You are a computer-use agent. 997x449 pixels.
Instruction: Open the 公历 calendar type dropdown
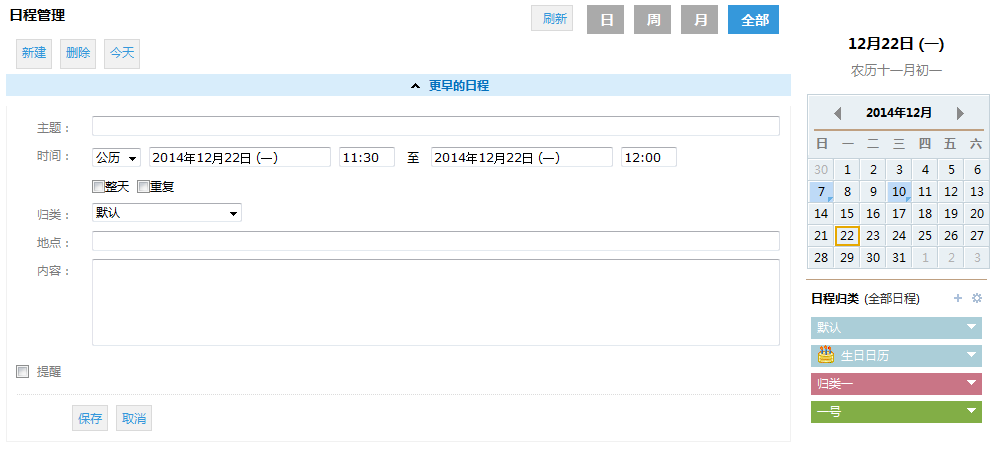pyautogui.click(x=116, y=157)
